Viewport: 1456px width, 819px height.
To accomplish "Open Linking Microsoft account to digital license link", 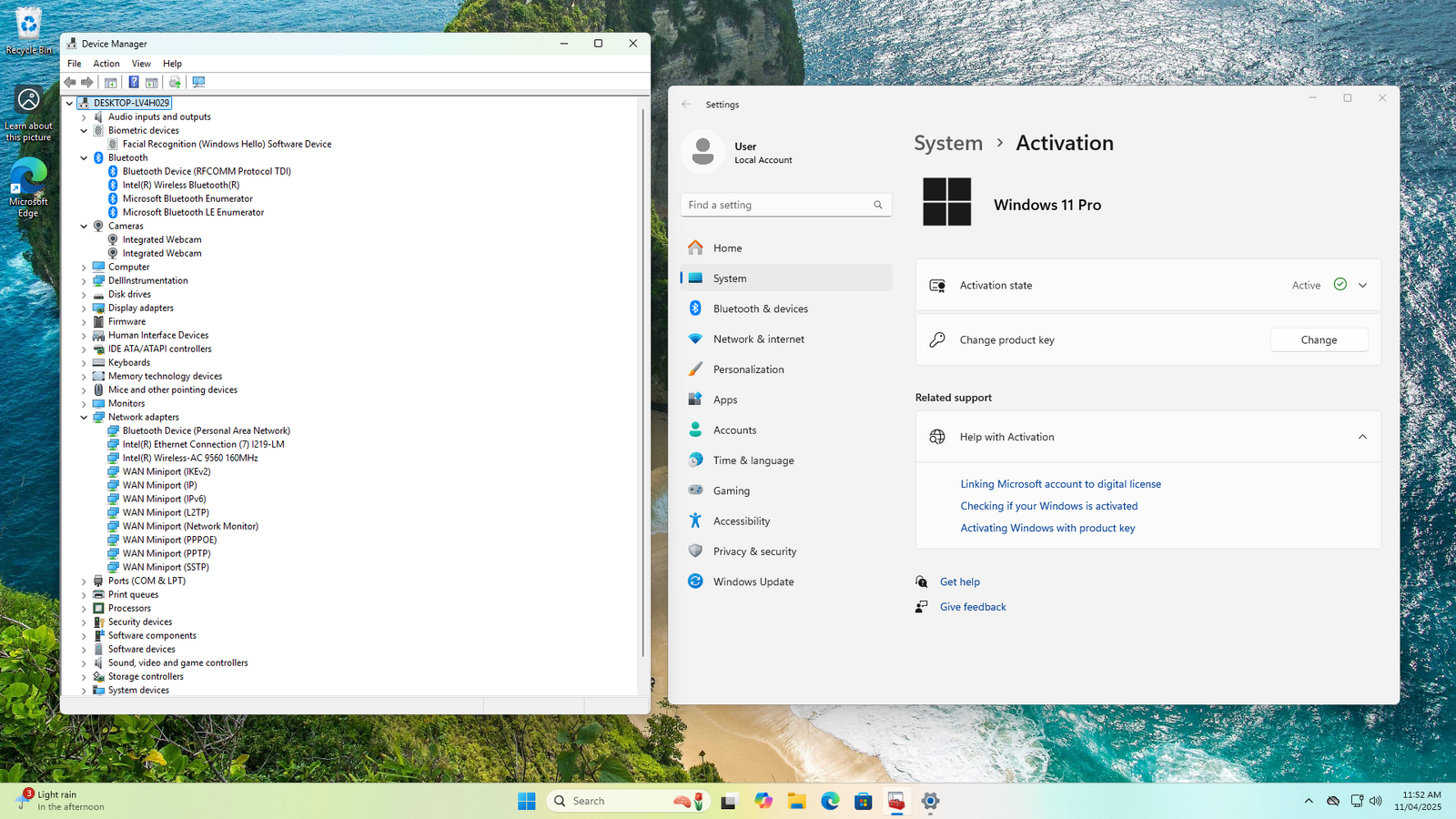I will (x=1061, y=484).
